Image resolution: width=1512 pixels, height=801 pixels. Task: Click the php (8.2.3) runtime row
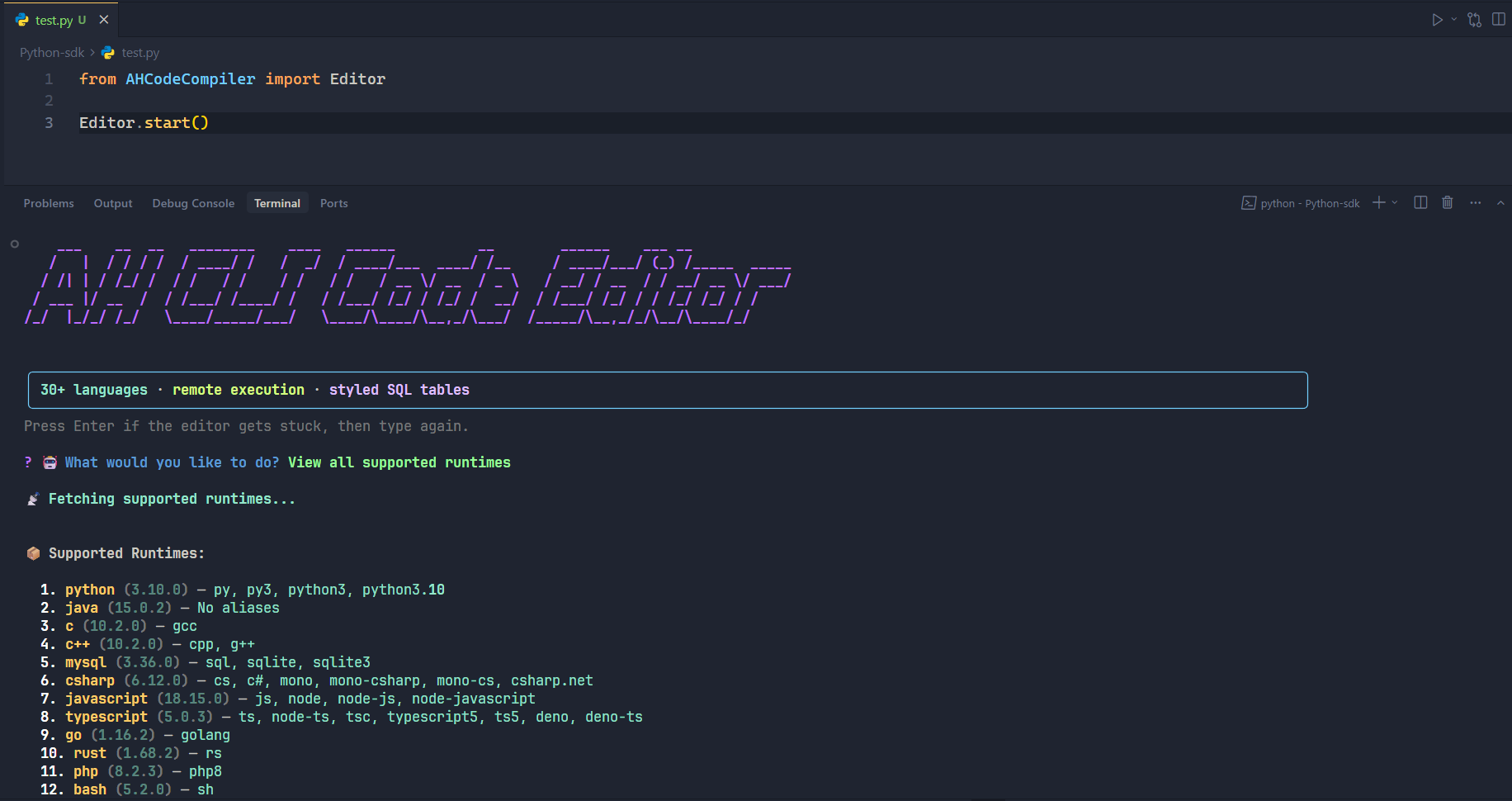[131, 771]
